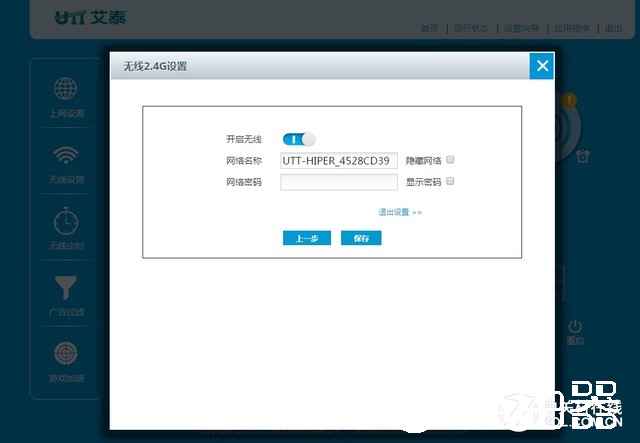This screenshot has width=640, height=443.
Task: Check the 显示密码 checkbox
Action: pos(450,181)
